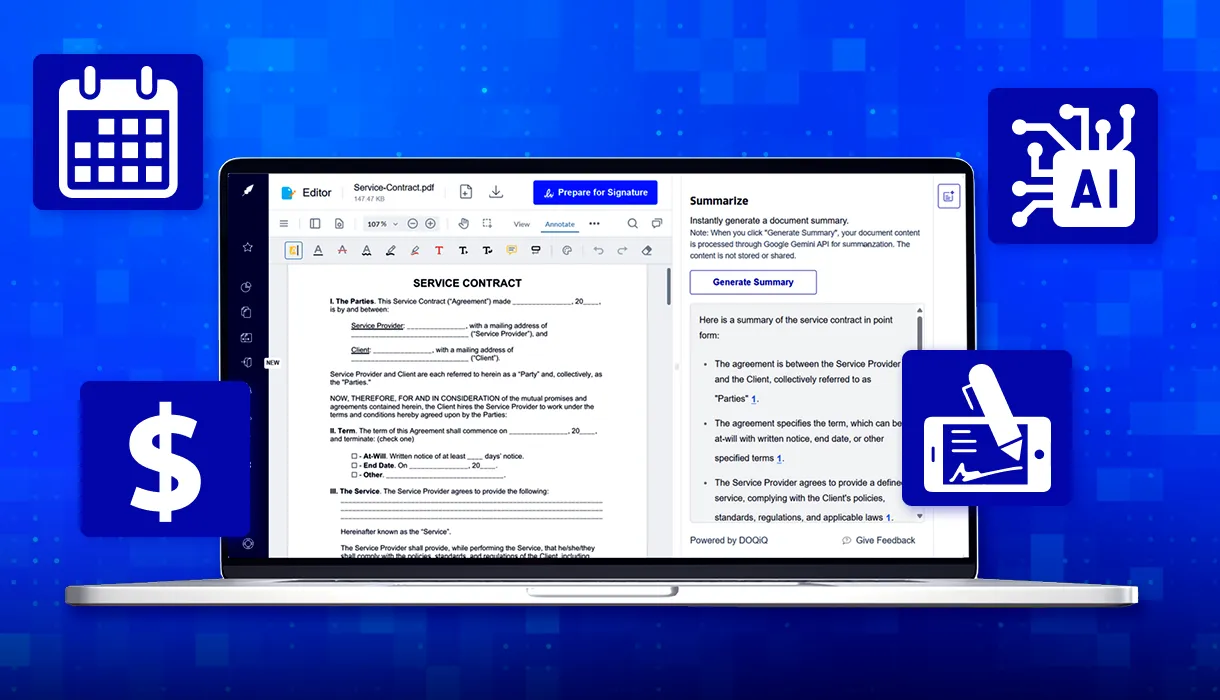Screen dimensions: 1220x700
Task: Open the three-dot more tools menu
Action: coord(594,224)
